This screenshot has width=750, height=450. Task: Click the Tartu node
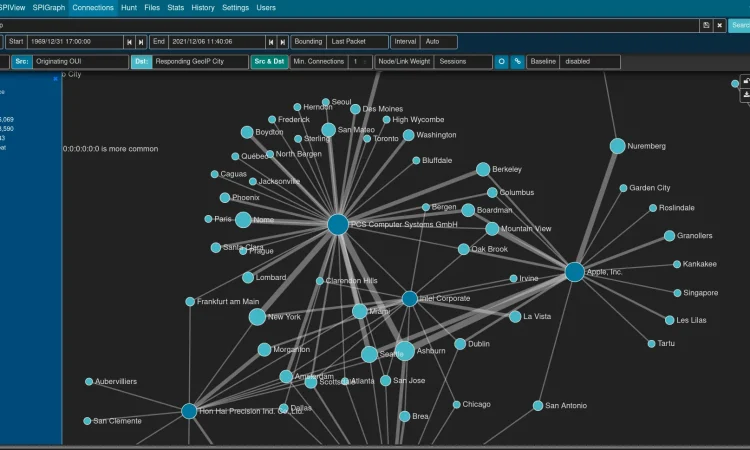651,344
